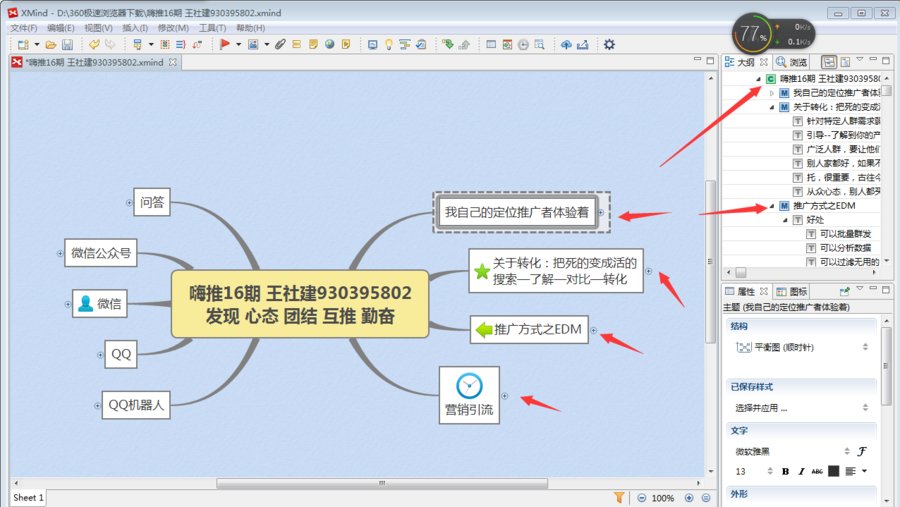Click the paperclip attachment icon
This screenshot has width=900, height=507.
280,44
